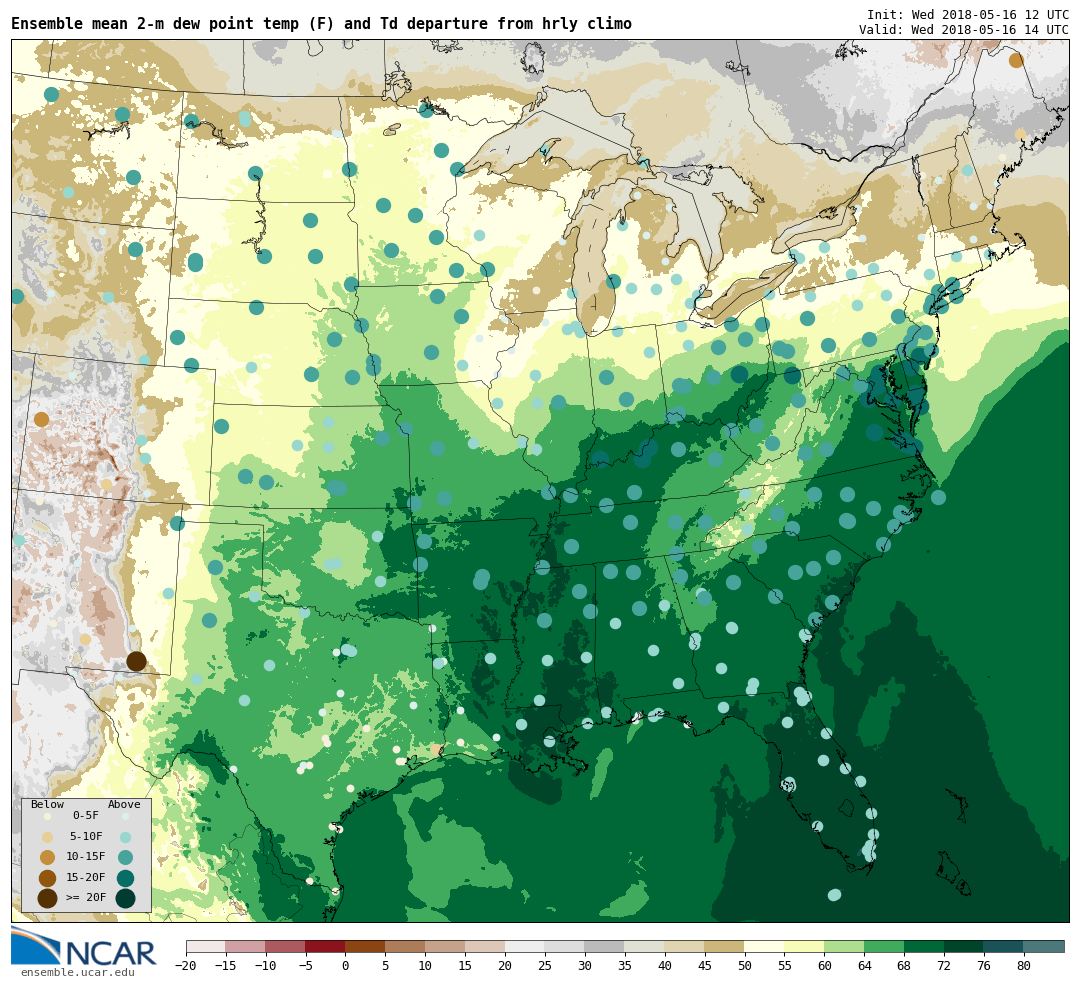This screenshot has height=985, width=1080.
Task: Open the ensemble.ucar.edu link
Action: (77, 972)
